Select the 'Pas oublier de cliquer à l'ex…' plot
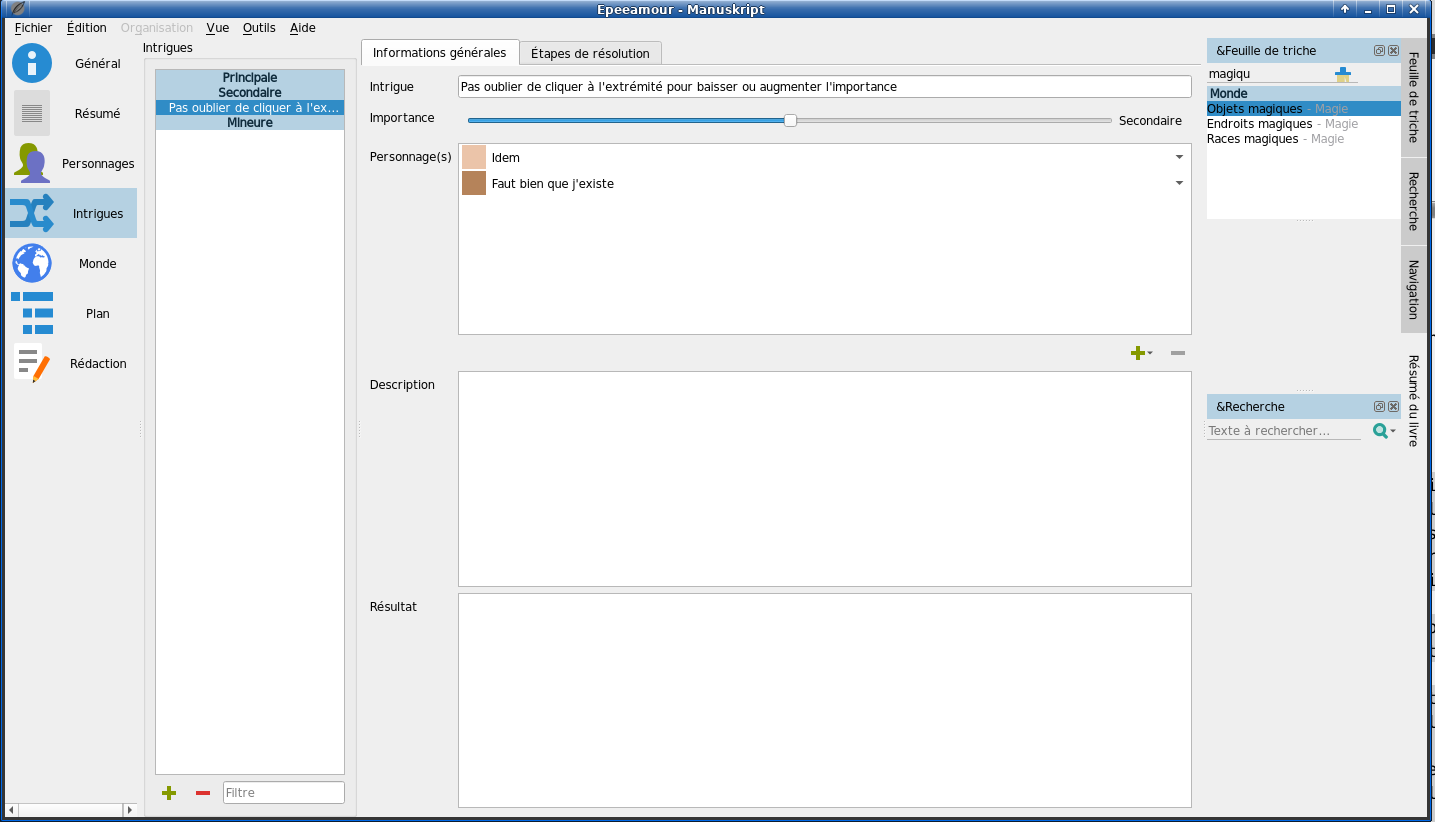Viewport: 1435px width, 822px height. point(250,108)
